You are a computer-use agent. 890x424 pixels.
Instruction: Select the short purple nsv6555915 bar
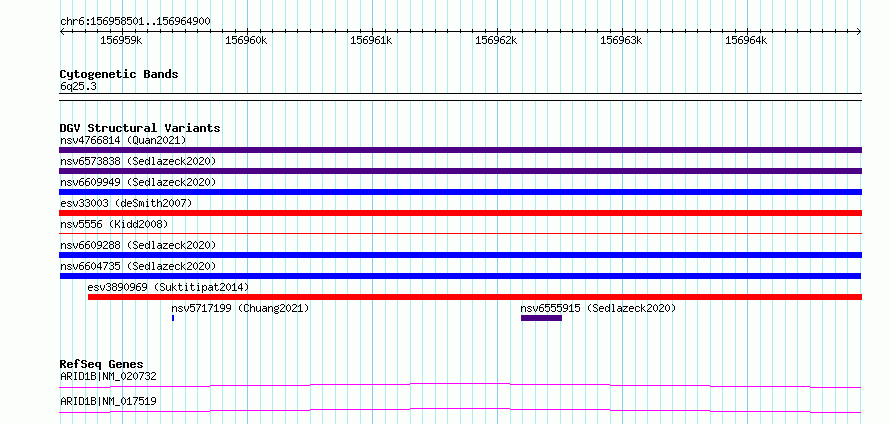[541, 318]
